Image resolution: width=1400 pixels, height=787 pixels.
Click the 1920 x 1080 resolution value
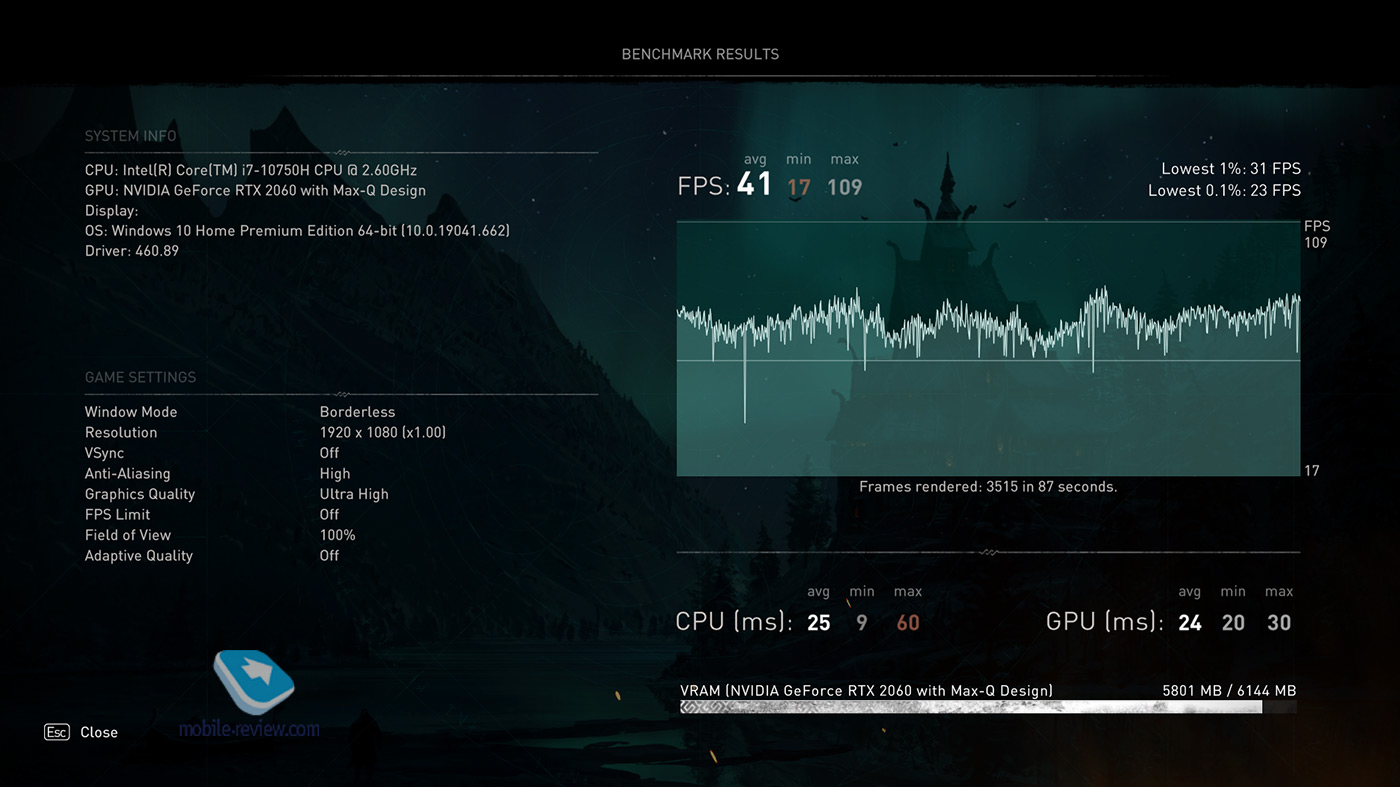click(382, 432)
